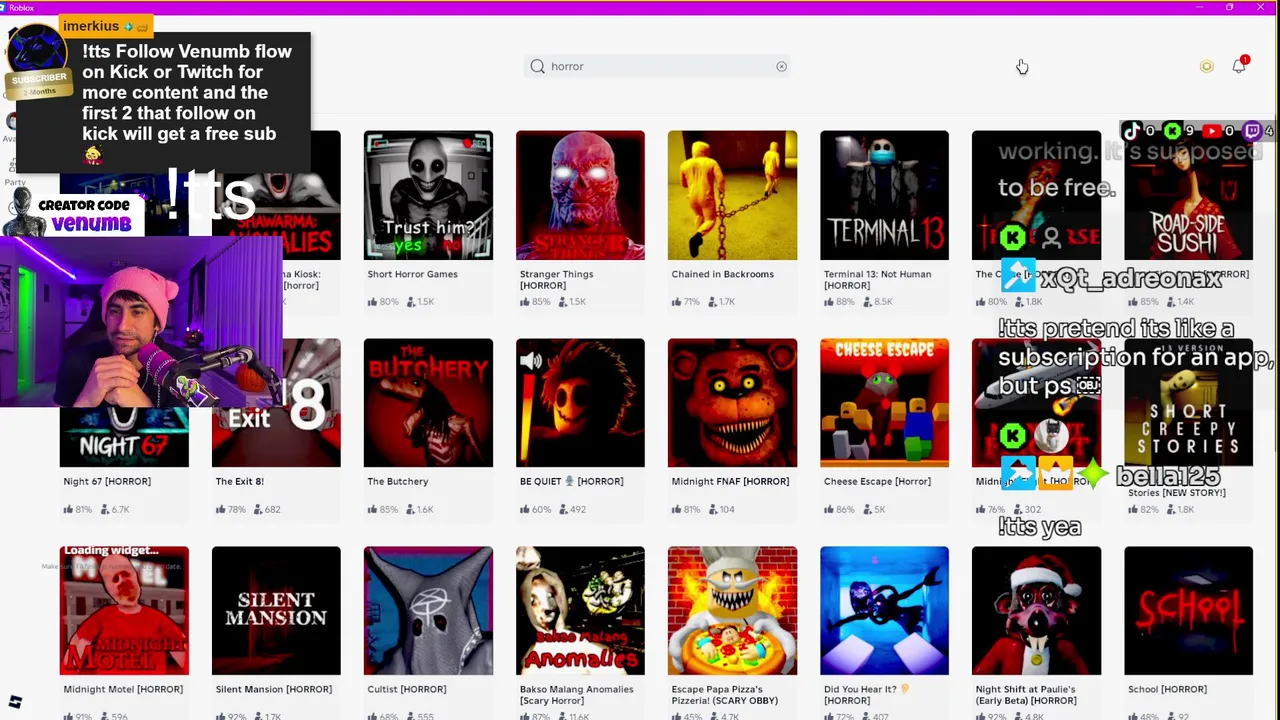Open Night Shift at Paulie's thumbnail
The image size is (1280, 720).
[x=1036, y=611]
